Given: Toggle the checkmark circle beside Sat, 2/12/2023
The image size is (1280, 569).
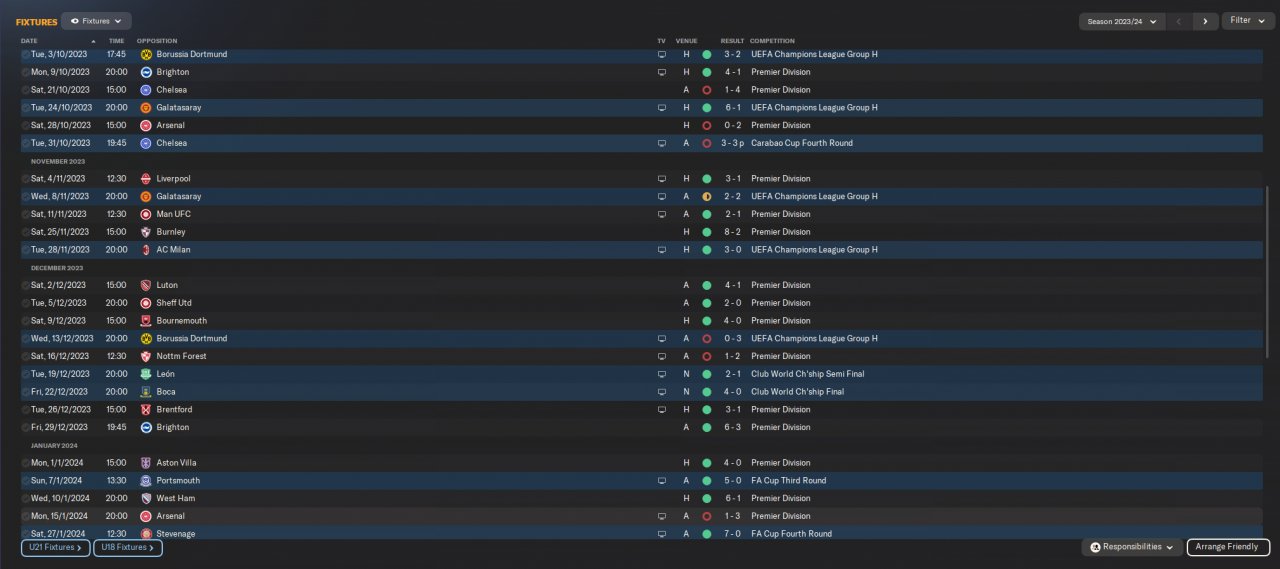Looking at the screenshot, I should [25, 285].
